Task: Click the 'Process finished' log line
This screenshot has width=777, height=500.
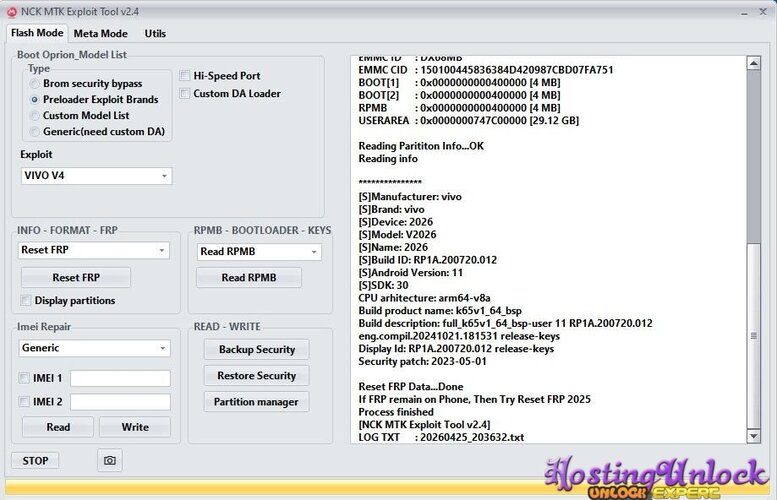Action: (396, 412)
